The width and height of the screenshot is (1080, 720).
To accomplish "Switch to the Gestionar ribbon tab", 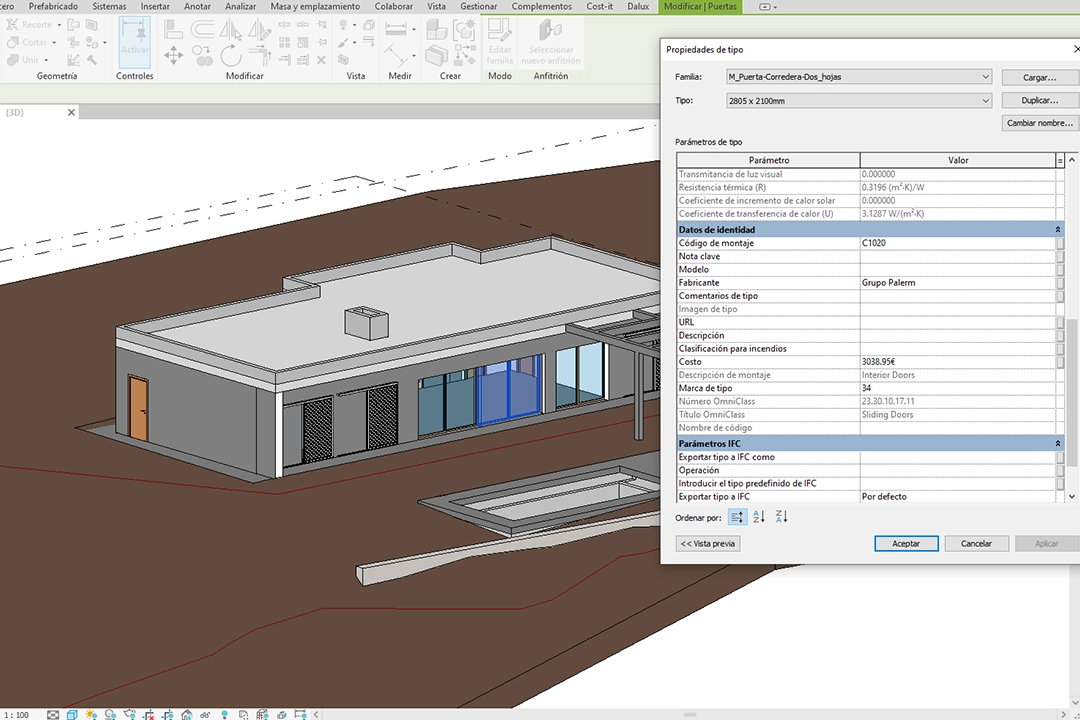I will 478,6.
